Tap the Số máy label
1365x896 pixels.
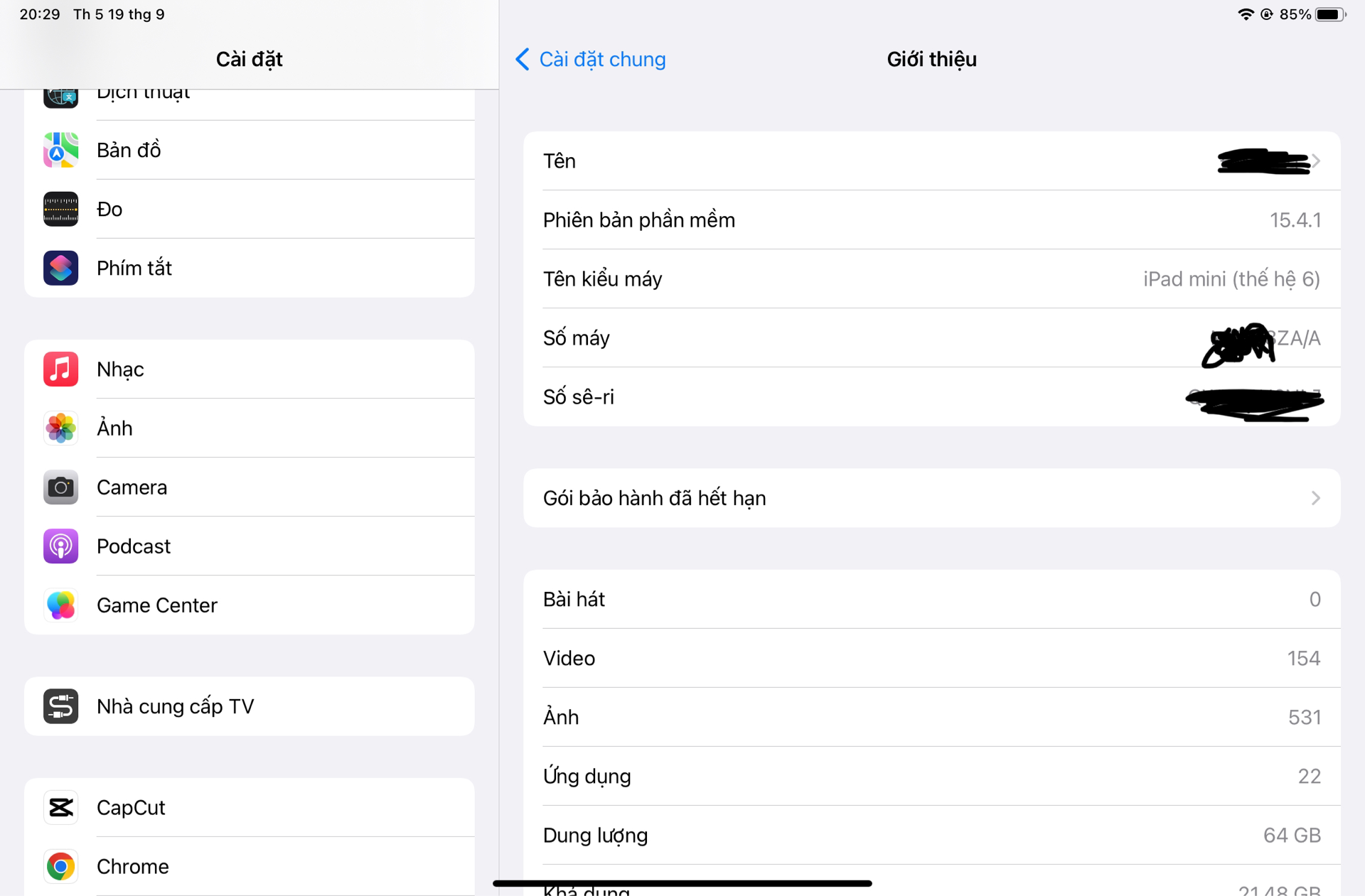click(x=577, y=338)
